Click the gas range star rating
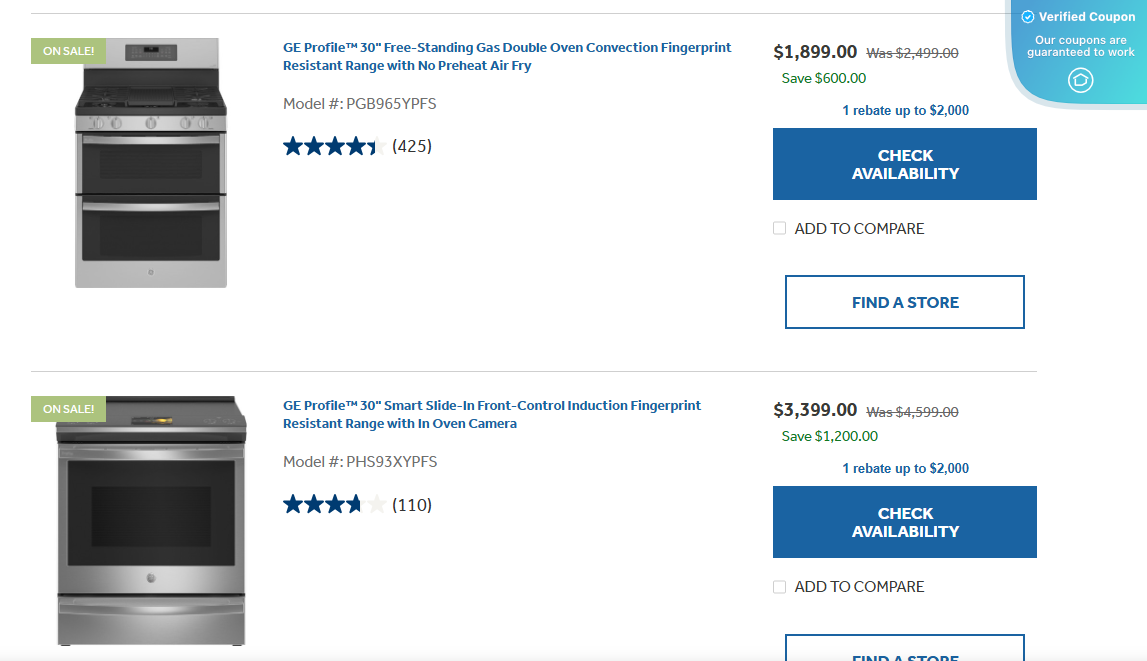The width and height of the screenshot is (1147, 661). [334, 147]
